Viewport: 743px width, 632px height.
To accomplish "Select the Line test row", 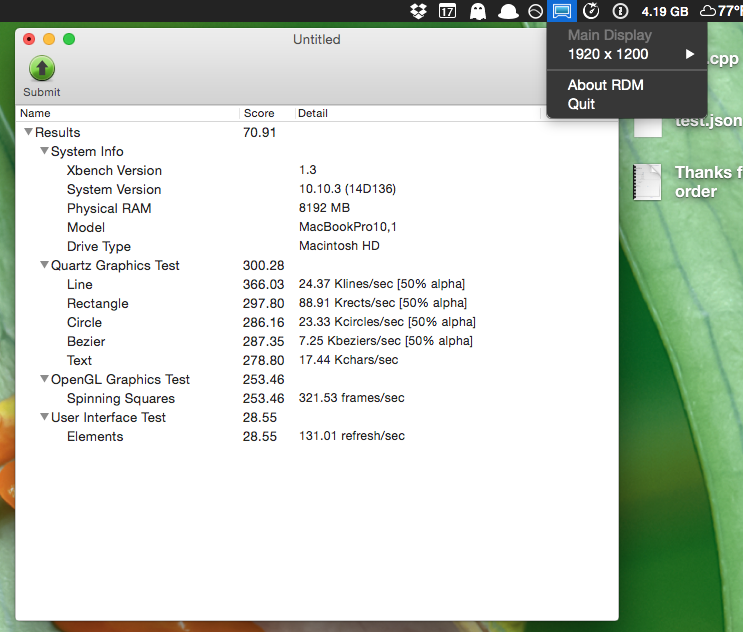I will [x=317, y=284].
